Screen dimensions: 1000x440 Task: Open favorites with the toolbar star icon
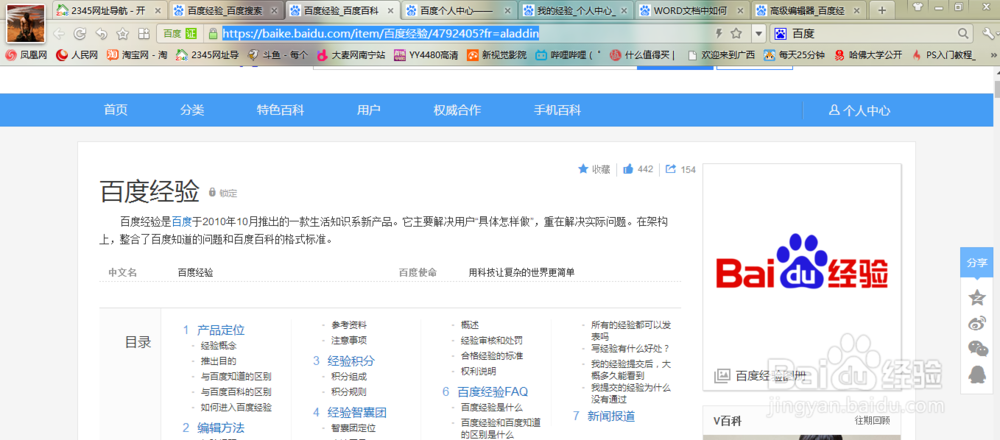pyautogui.click(x=122, y=34)
